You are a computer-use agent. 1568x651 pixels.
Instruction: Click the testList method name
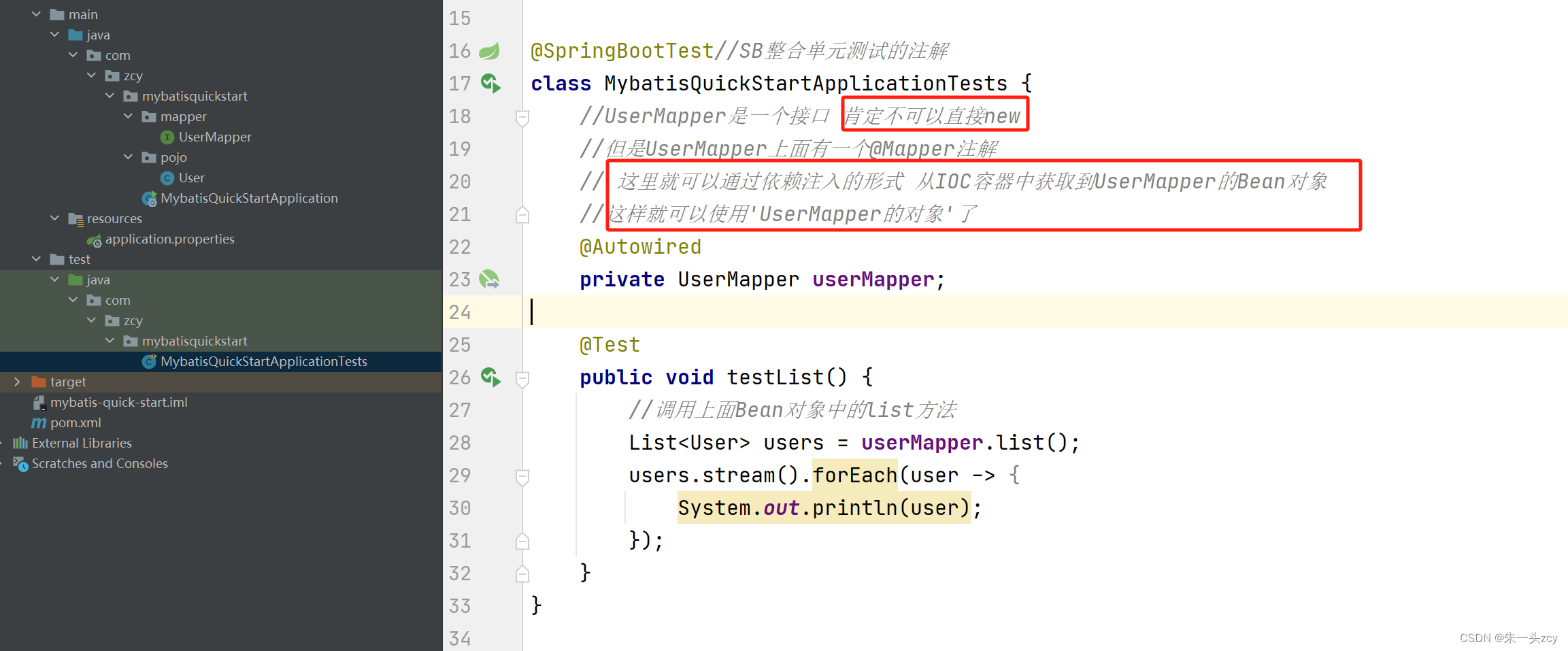pos(775,378)
